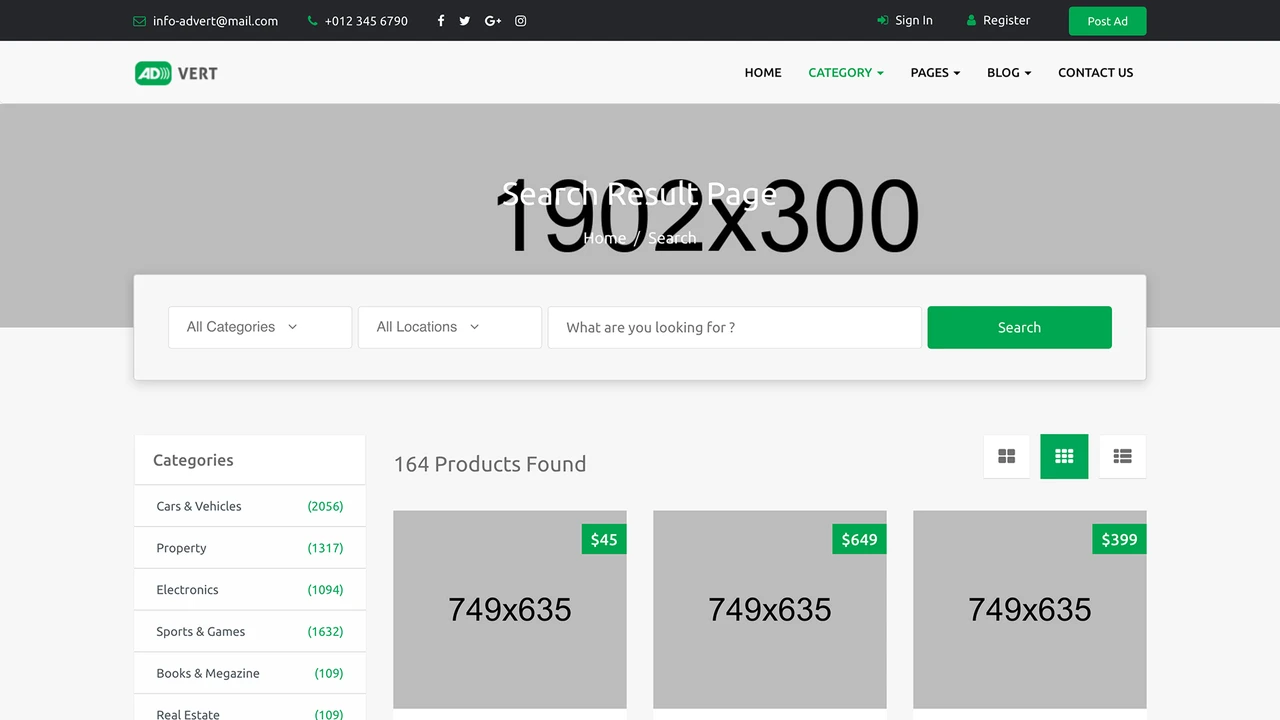Go to HOME in navigation
Image resolution: width=1280 pixels, height=720 pixels.
tap(763, 72)
